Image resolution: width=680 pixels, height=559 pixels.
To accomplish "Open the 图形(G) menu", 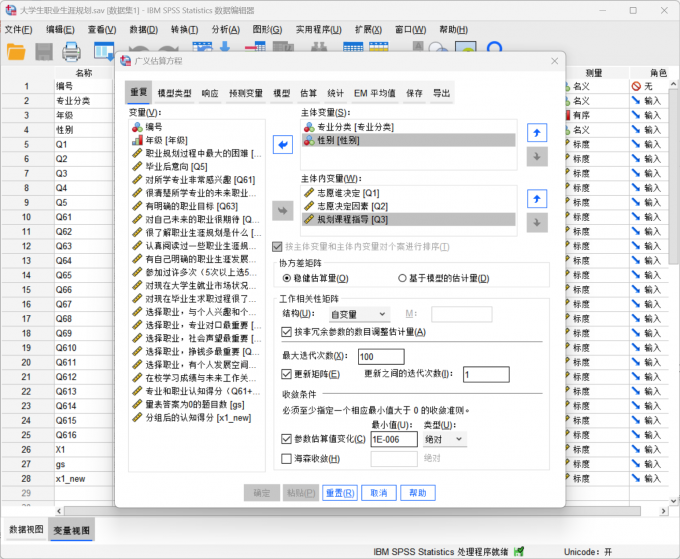I will pos(267,29).
